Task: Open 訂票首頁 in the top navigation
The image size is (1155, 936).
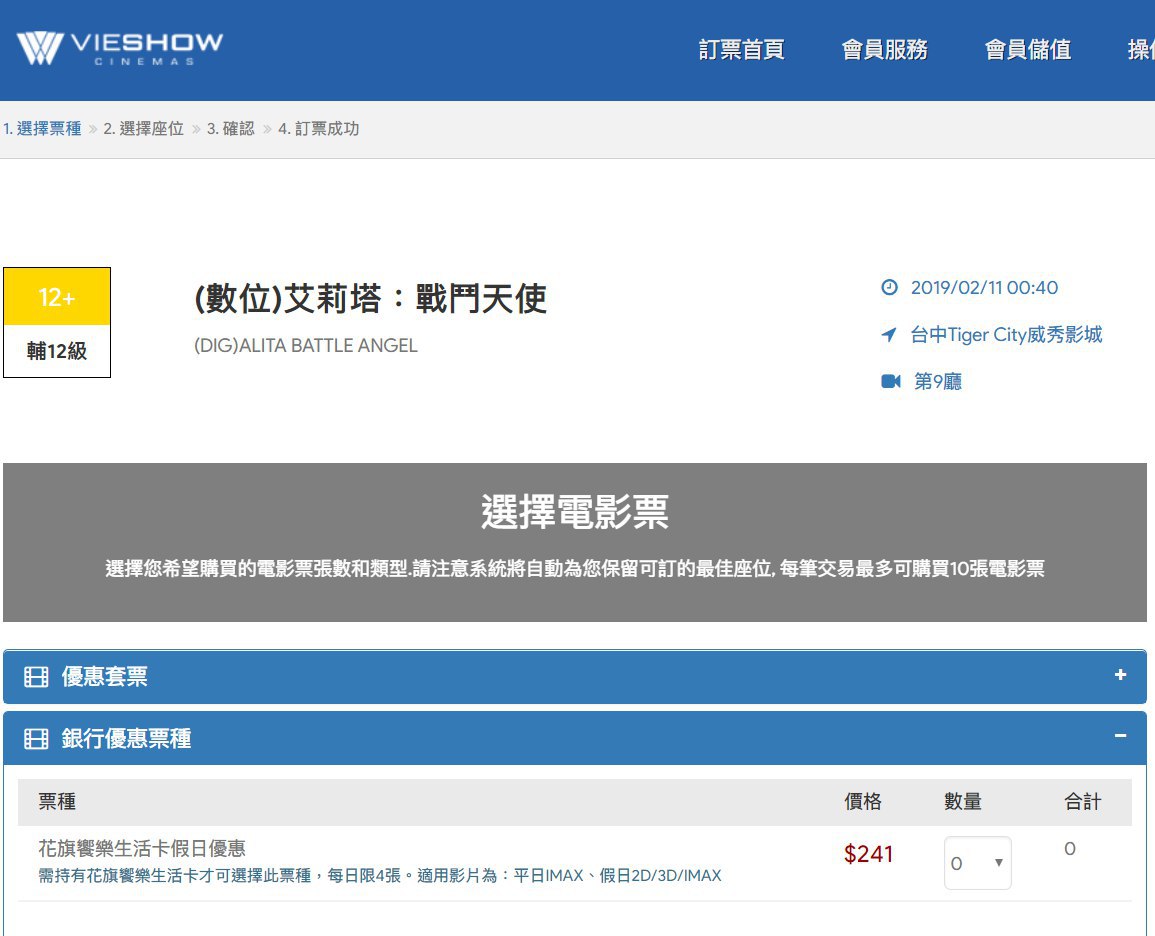Action: (741, 50)
